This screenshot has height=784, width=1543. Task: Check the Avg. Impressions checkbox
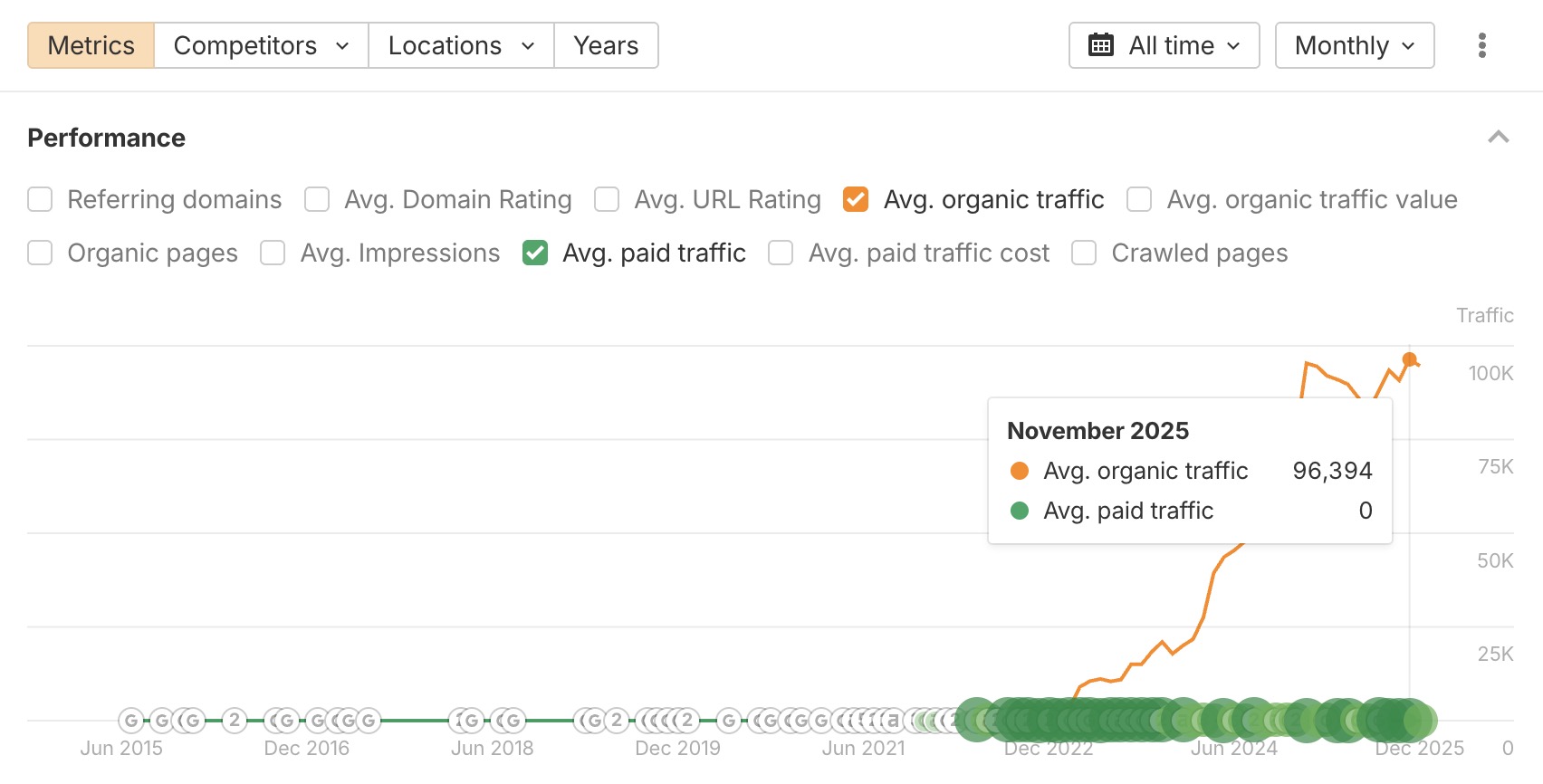[273, 253]
